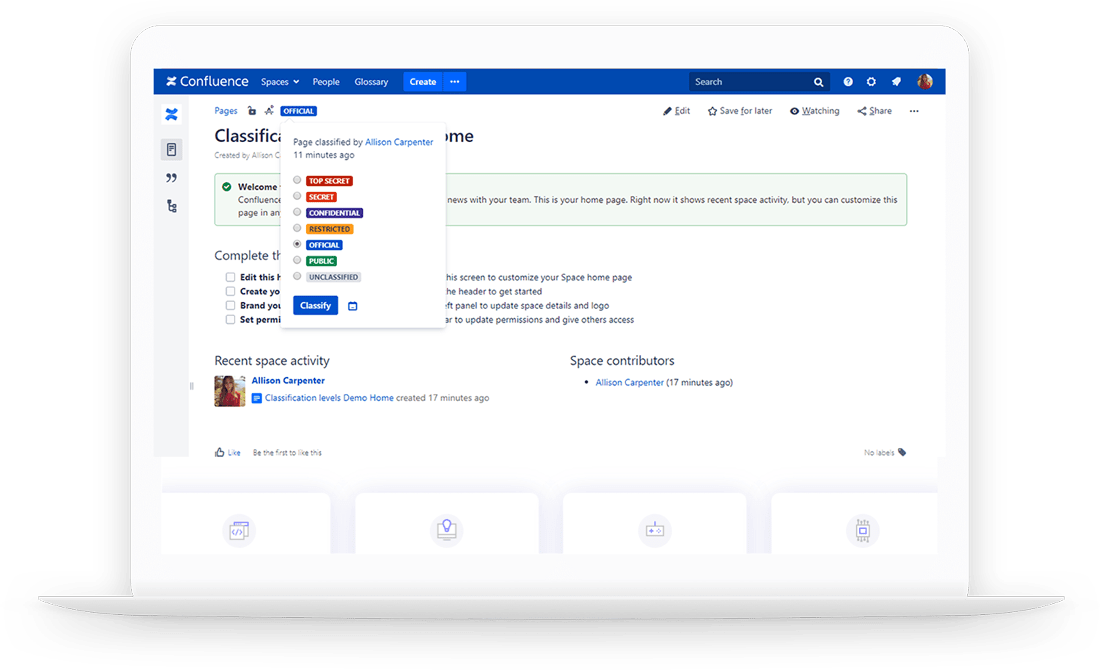
Task: Open Classification levels Demo Home link
Action: (329, 398)
